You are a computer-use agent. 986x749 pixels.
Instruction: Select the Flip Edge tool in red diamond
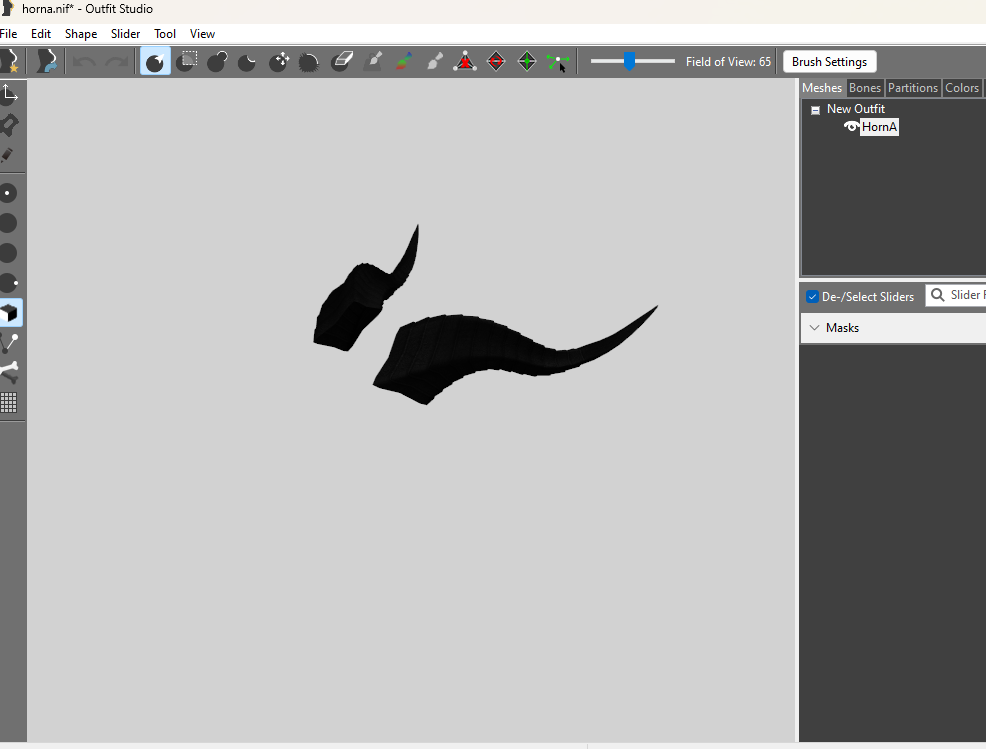(496, 62)
